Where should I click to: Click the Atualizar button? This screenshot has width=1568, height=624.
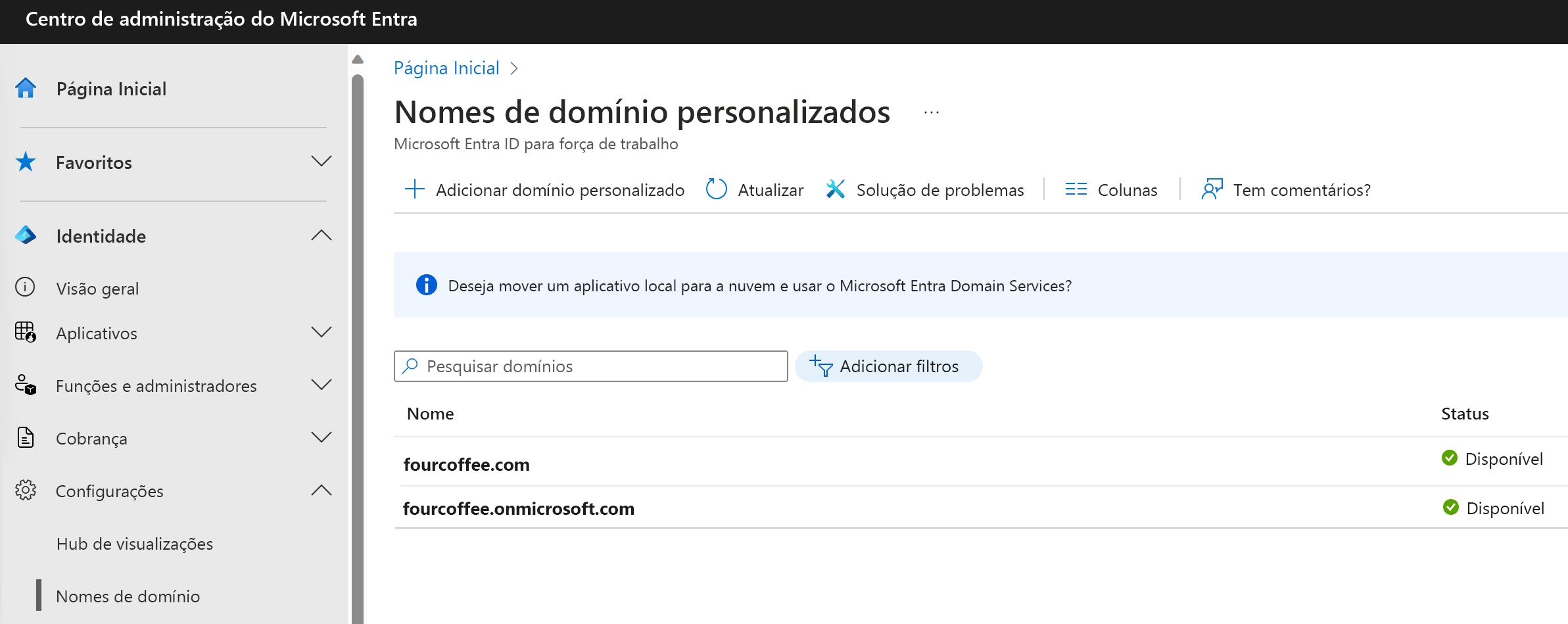[754, 189]
